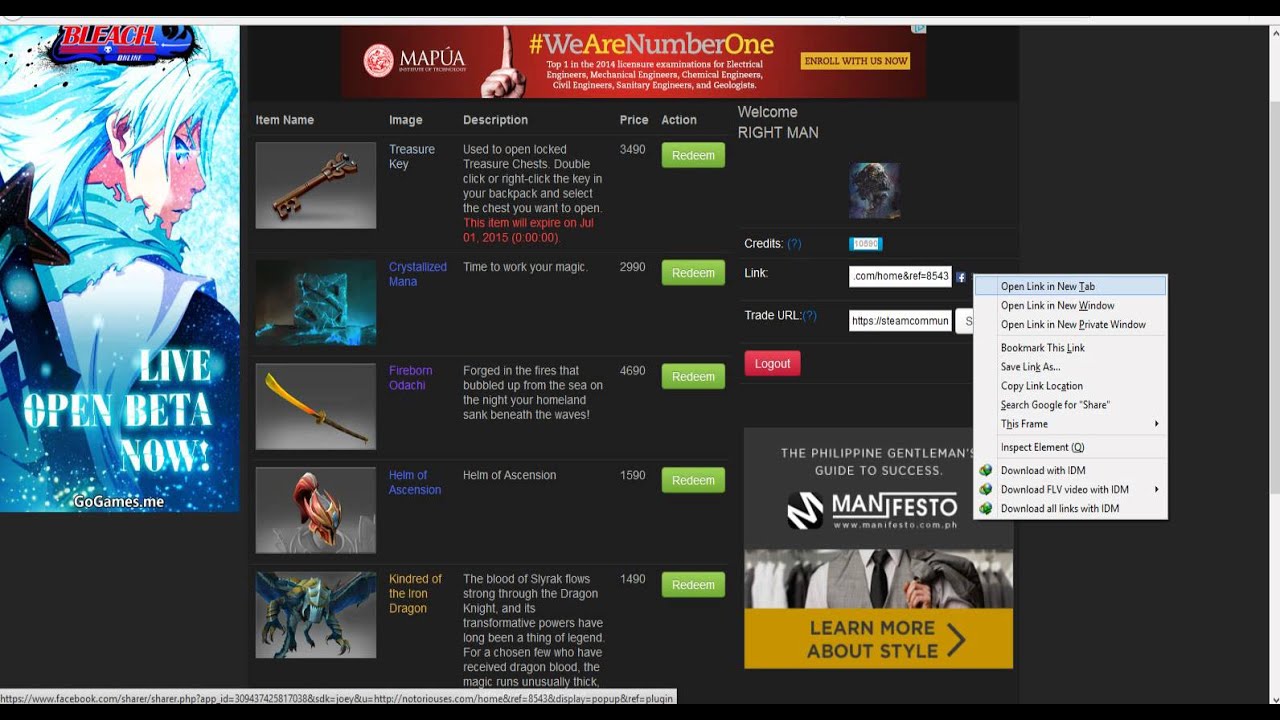Click the Facebook share icon next to Link
Screen dimensions: 1280x720
point(960,277)
